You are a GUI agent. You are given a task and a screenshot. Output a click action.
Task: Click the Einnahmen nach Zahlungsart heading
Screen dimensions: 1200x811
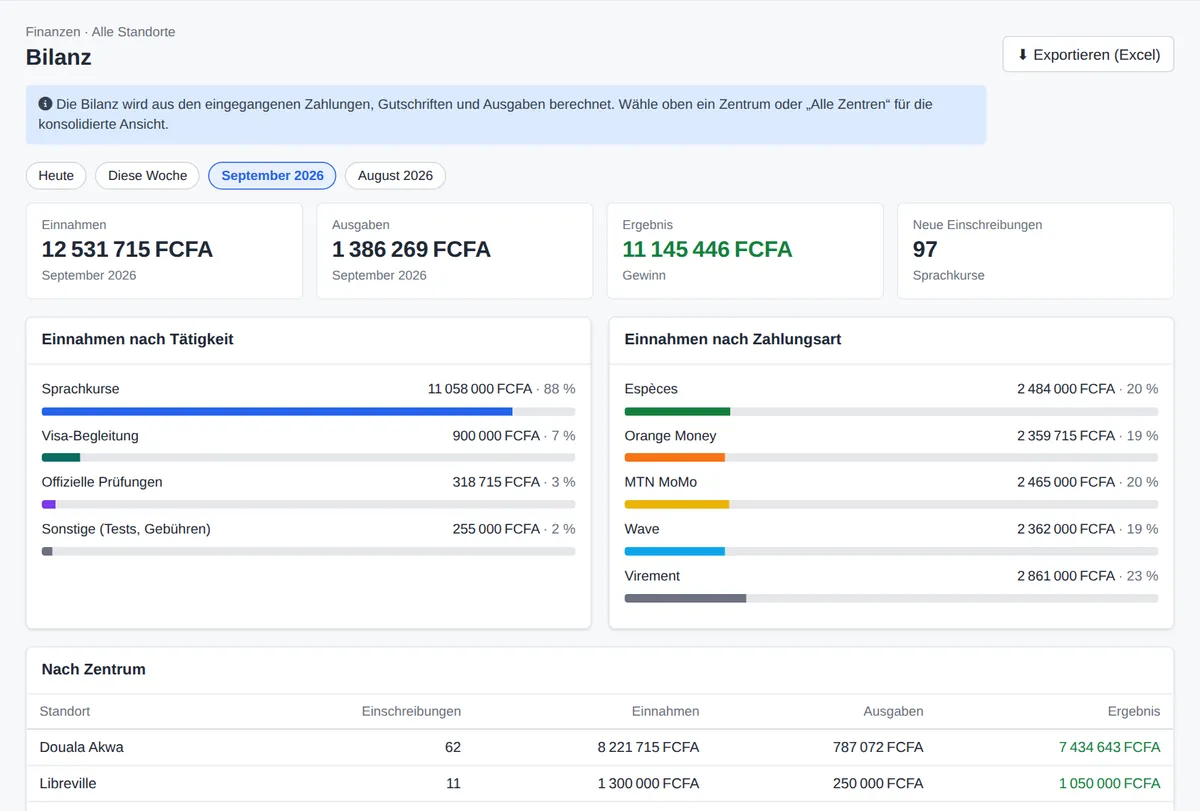[x=733, y=340]
